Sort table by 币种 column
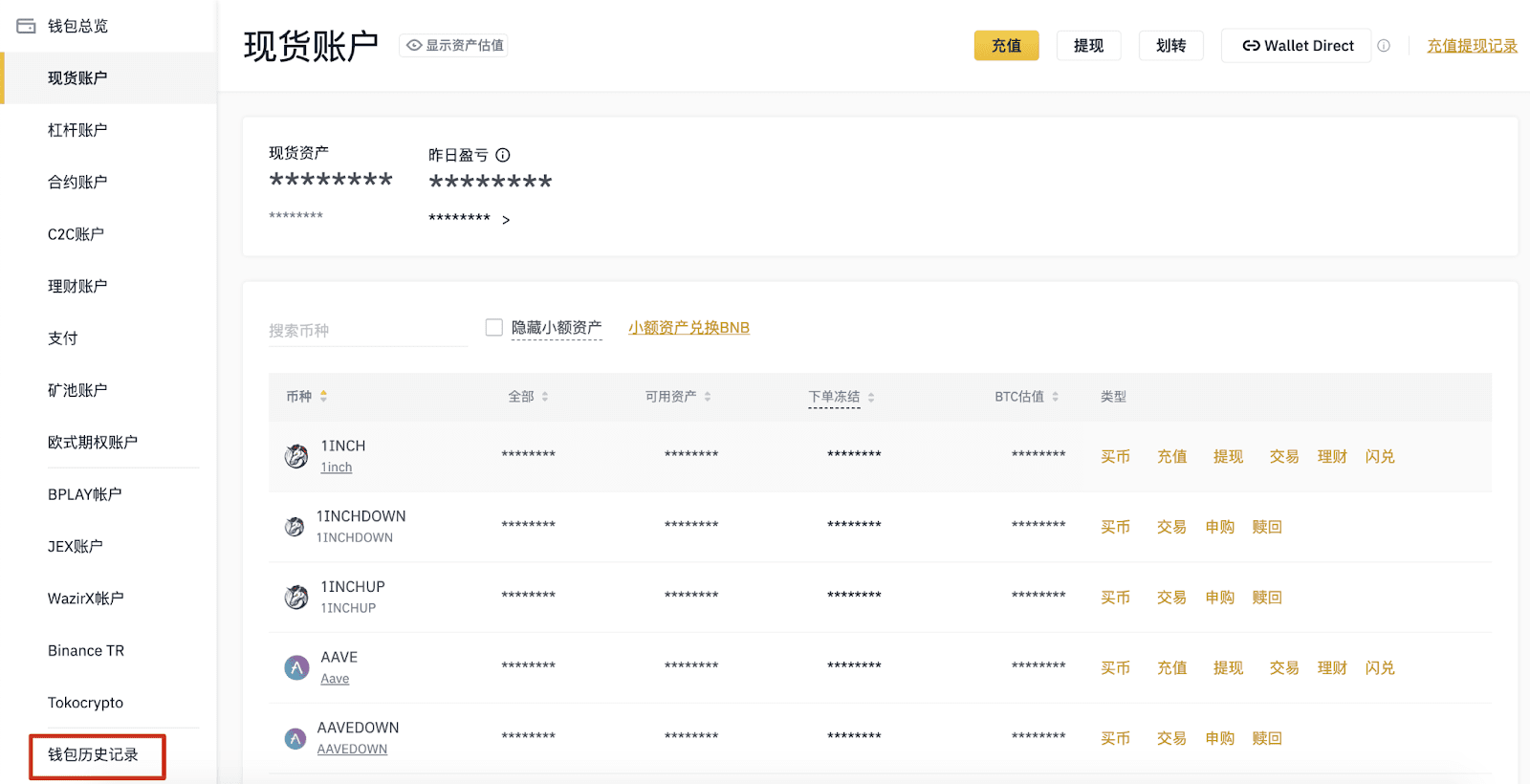 click(x=323, y=396)
